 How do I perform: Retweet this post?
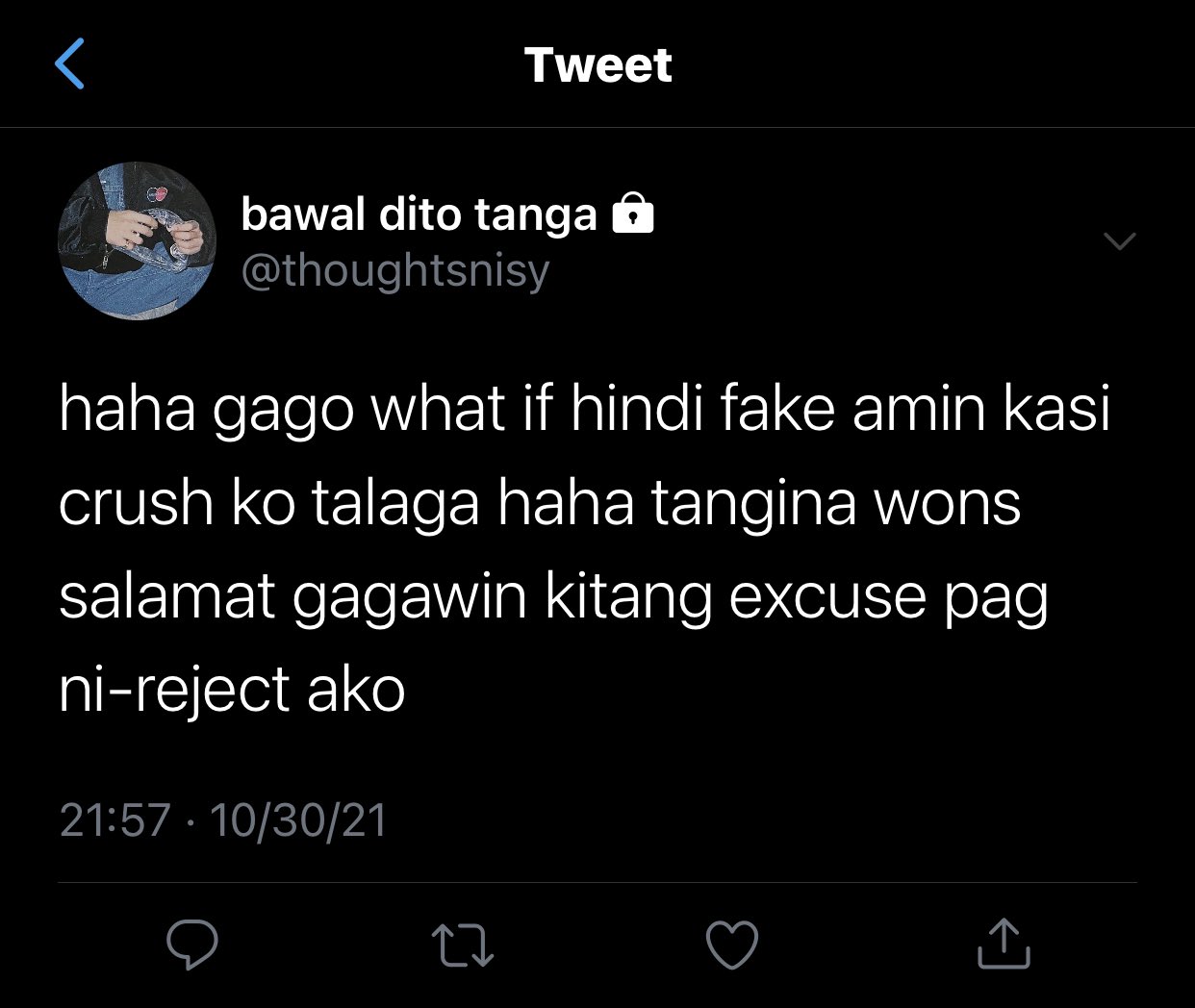click(462, 945)
